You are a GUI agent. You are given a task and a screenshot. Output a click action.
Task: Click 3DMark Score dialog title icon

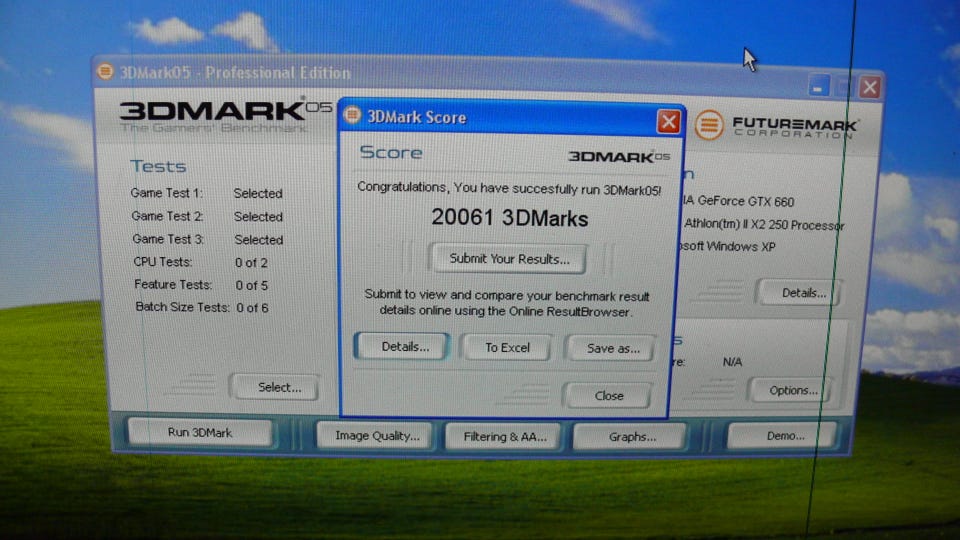click(351, 115)
